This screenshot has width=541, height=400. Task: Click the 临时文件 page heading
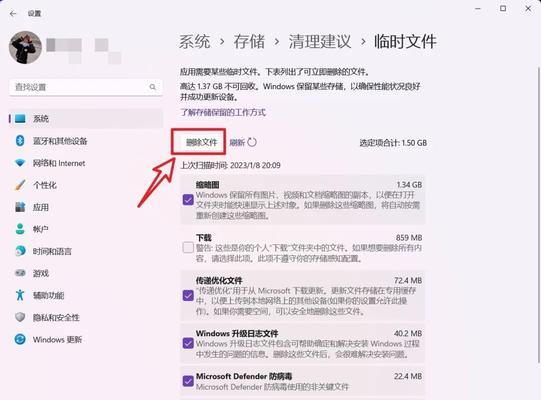(405, 41)
